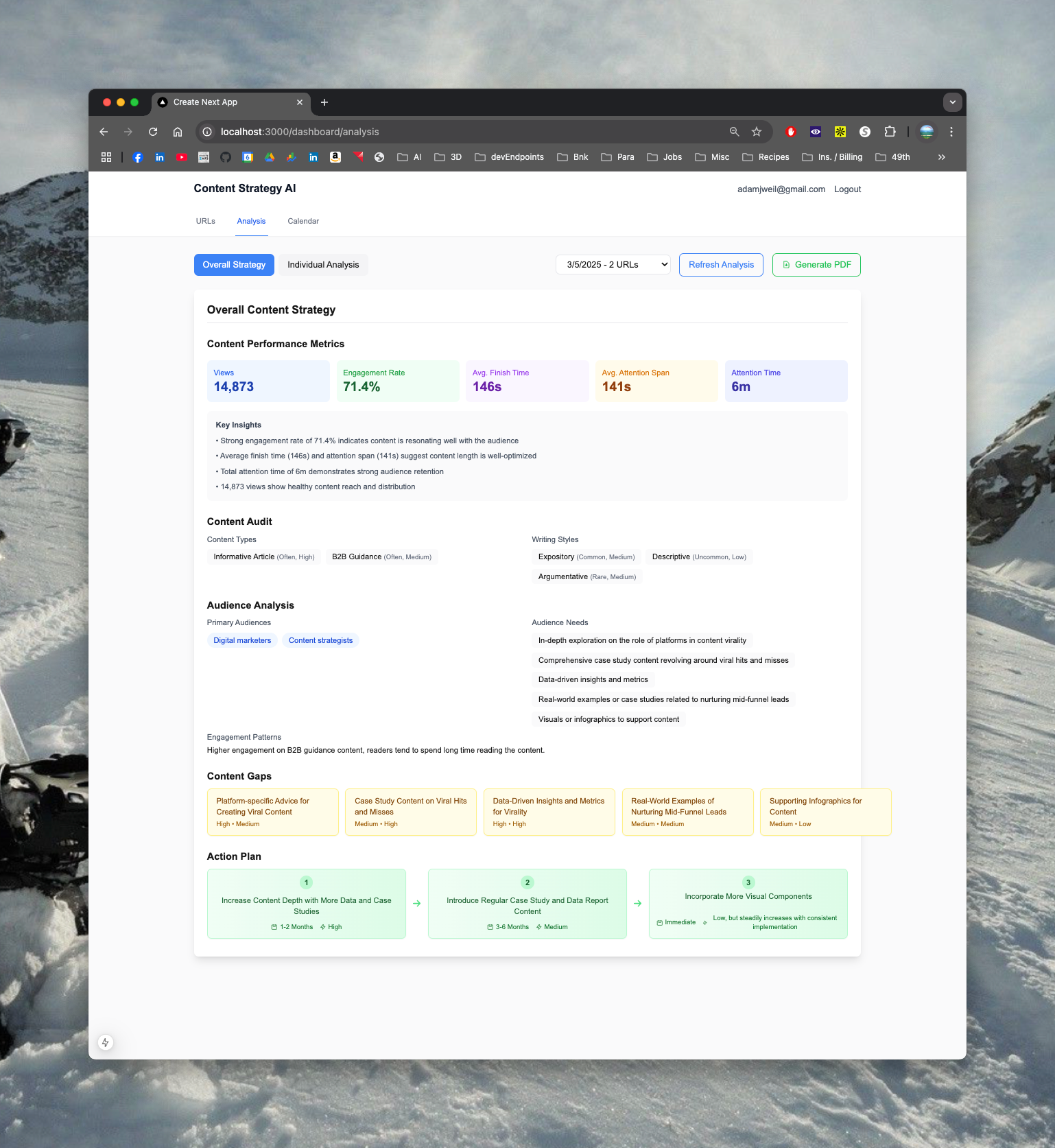Open the Recipes bookmarks folder

coord(766,157)
